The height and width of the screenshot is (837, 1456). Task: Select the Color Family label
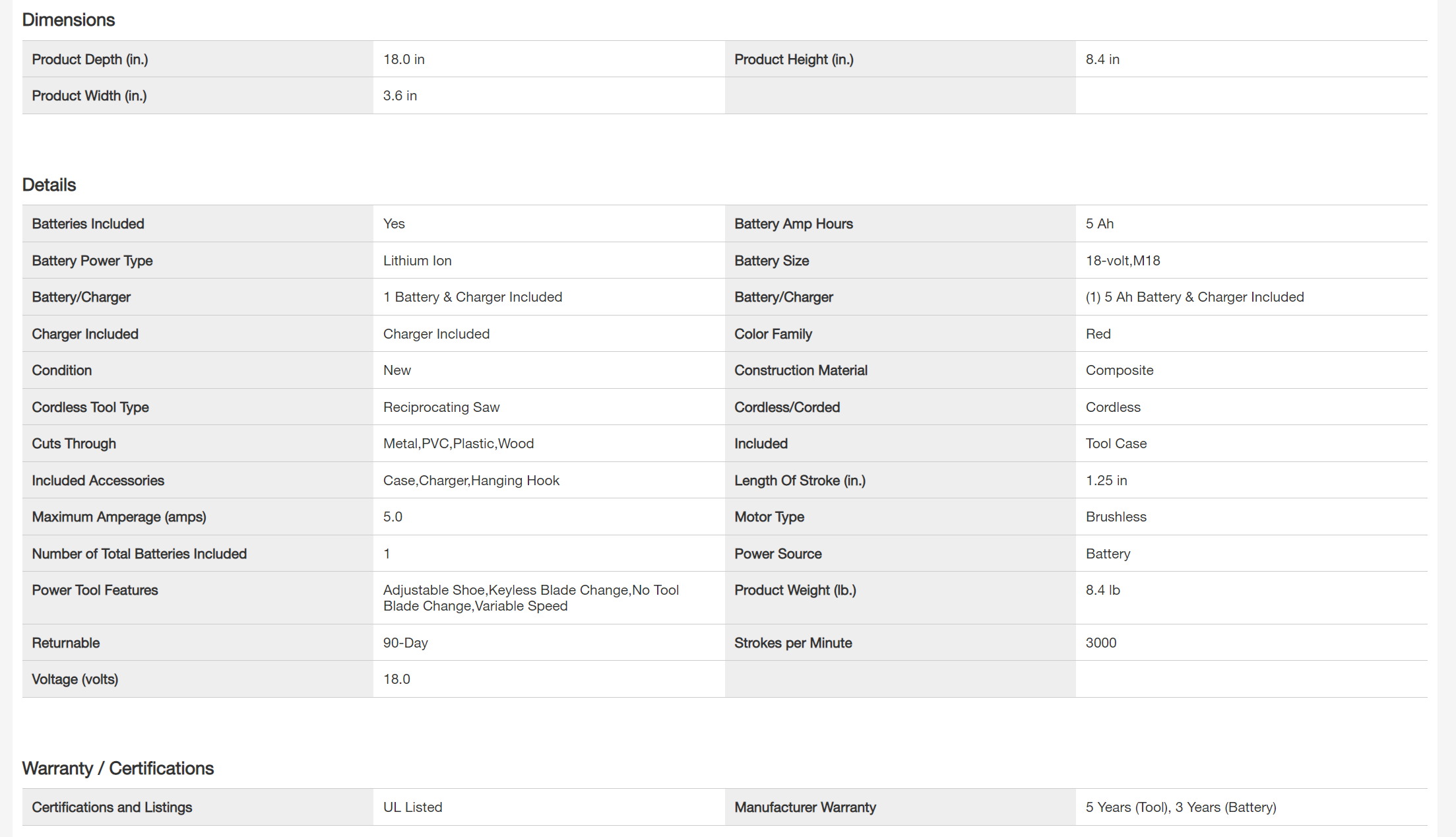[x=773, y=334]
